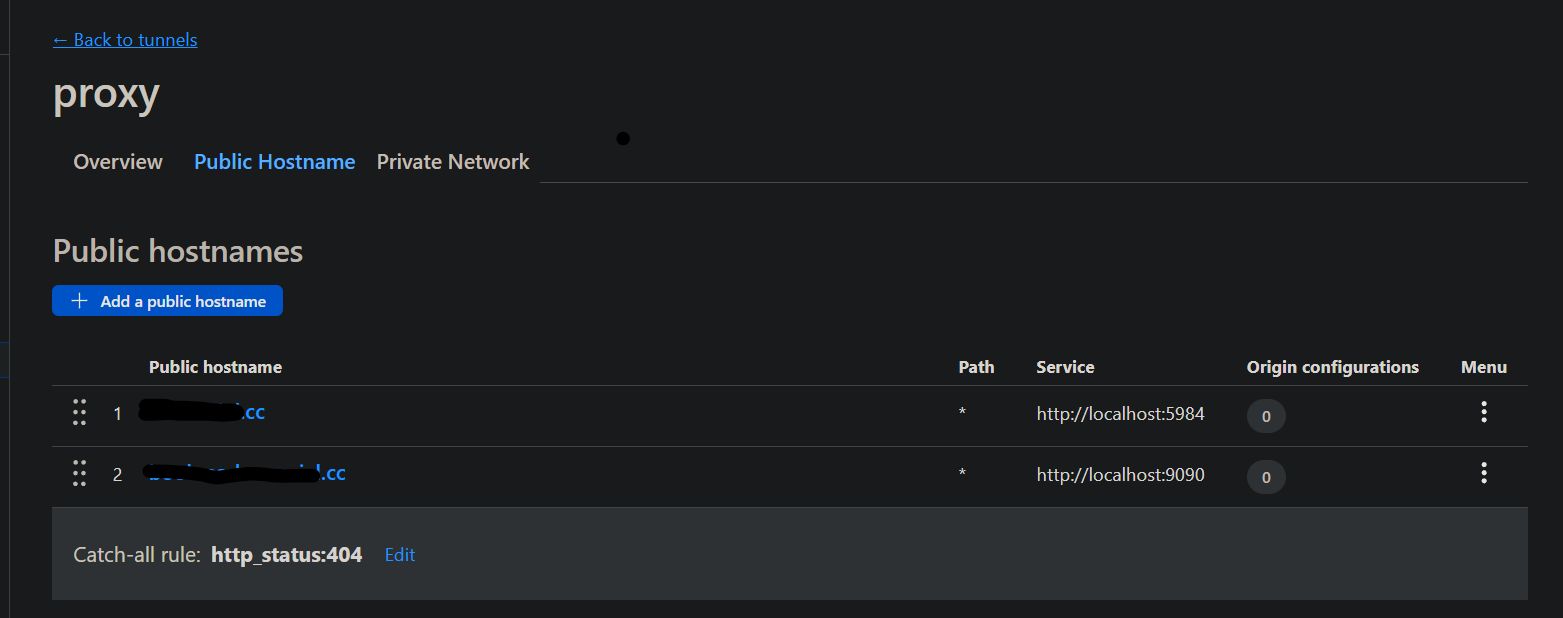This screenshot has width=1563, height=618.
Task: Open the three-dot menu for hostname row 2
Action: 1484,473
